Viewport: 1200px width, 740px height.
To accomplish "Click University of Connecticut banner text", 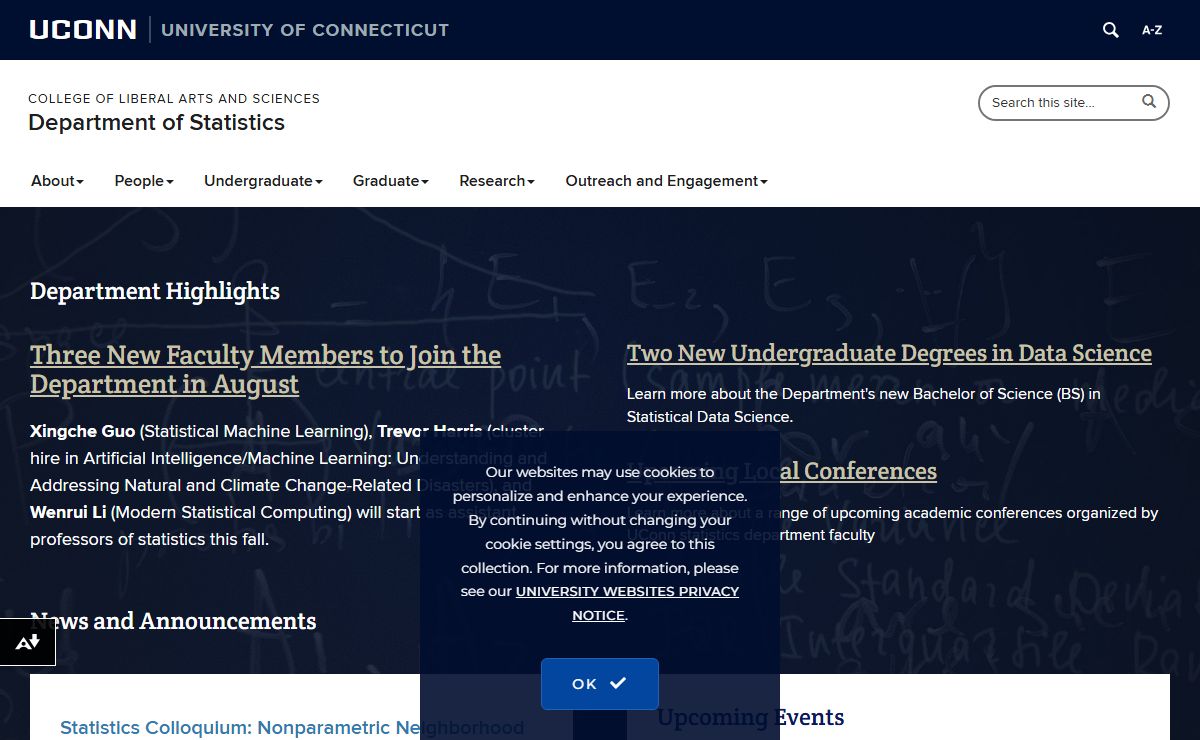I will 305,30.
